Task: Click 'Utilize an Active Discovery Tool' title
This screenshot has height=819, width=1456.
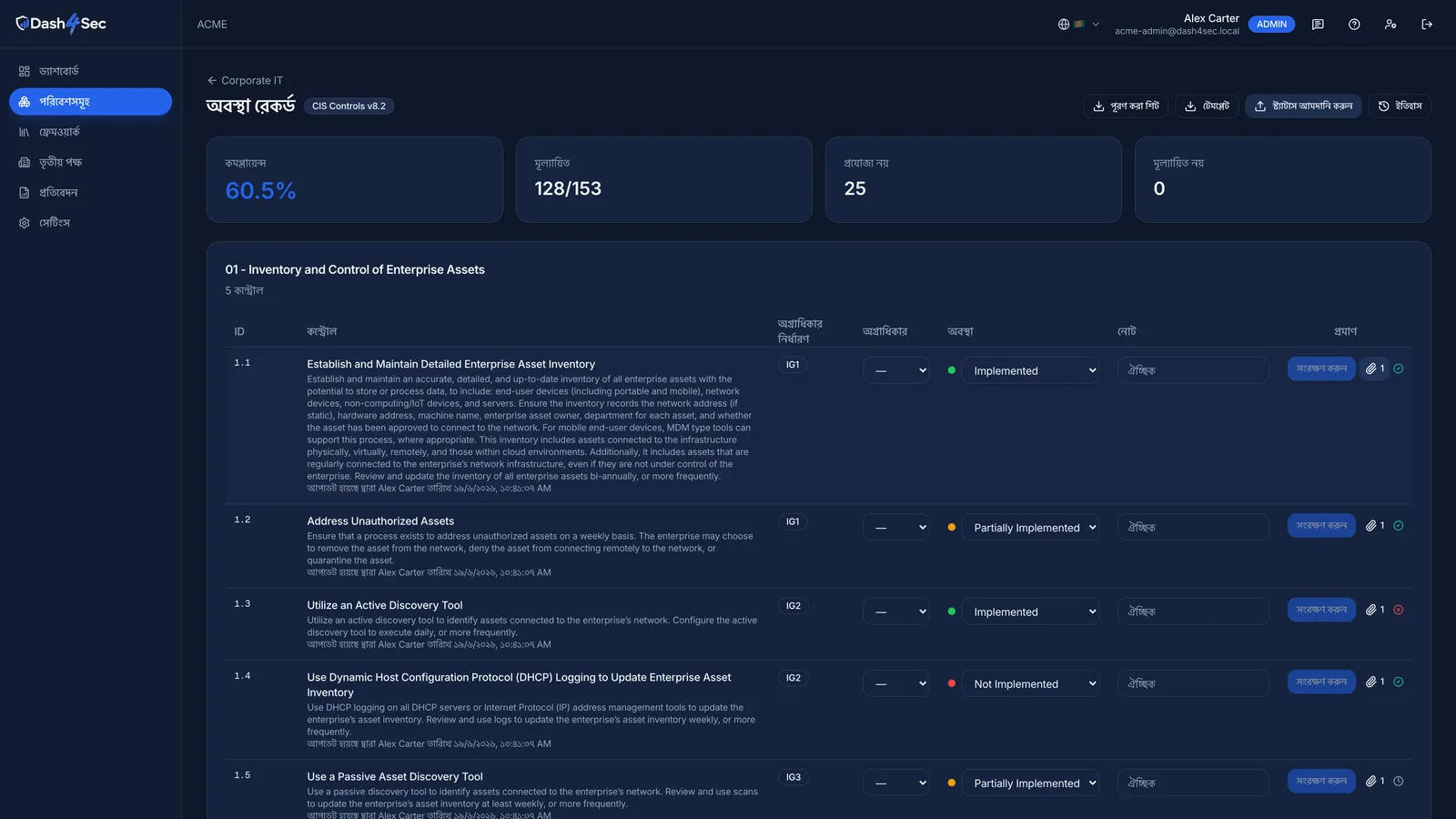Action: [x=385, y=605]
